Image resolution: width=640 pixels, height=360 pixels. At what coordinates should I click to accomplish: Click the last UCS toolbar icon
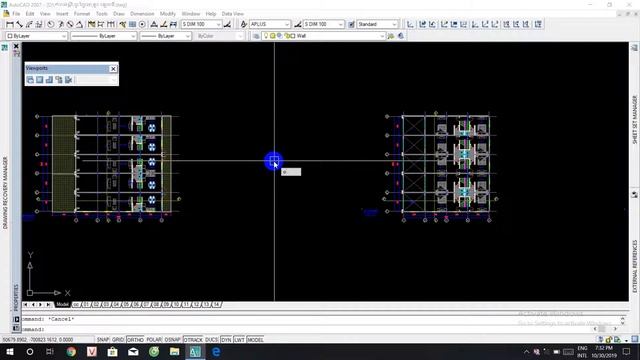click(538, 24)
